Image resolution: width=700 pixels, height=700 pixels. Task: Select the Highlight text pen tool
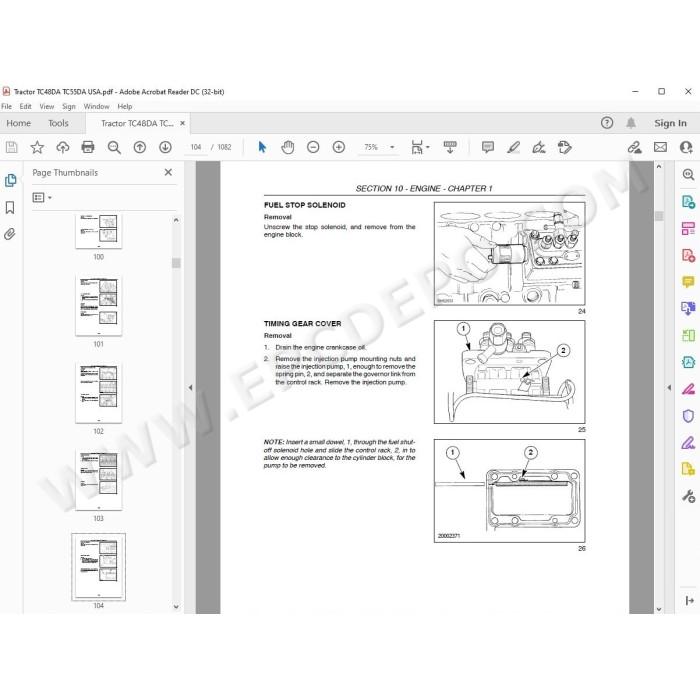coord(513,147)
